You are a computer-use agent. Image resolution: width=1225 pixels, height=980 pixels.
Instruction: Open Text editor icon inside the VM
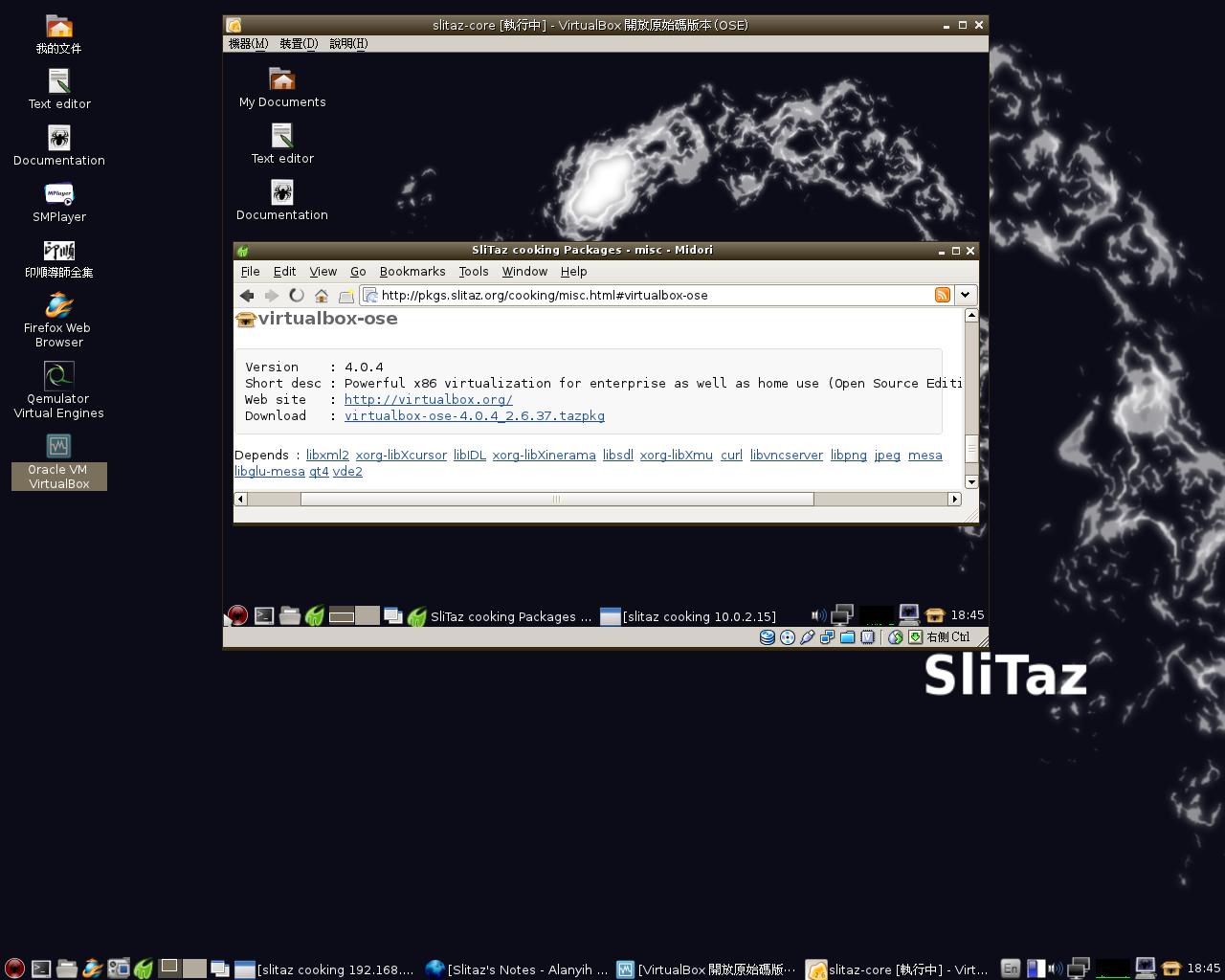click(x=282, y=145)
